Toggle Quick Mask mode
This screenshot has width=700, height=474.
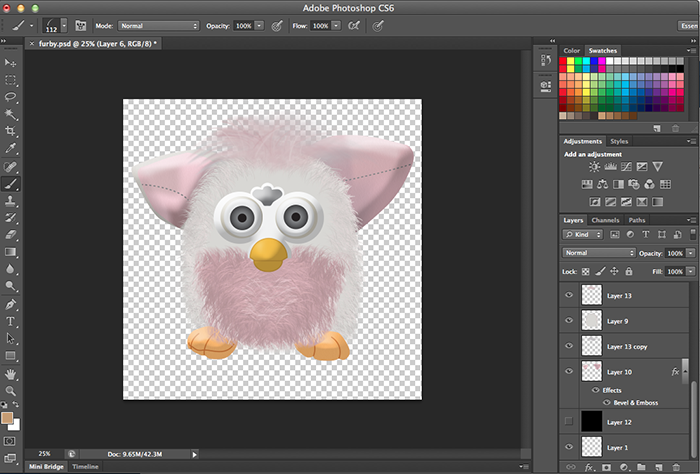10,441
